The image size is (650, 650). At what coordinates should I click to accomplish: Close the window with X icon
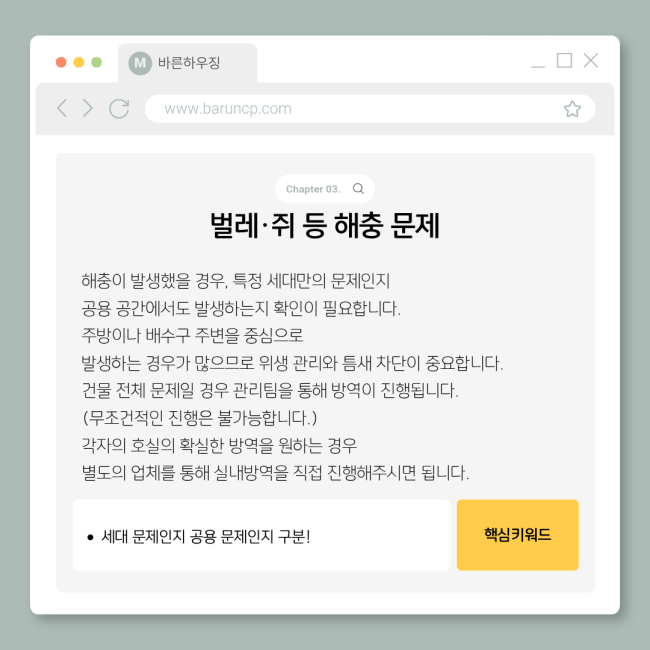click(590, 61)
